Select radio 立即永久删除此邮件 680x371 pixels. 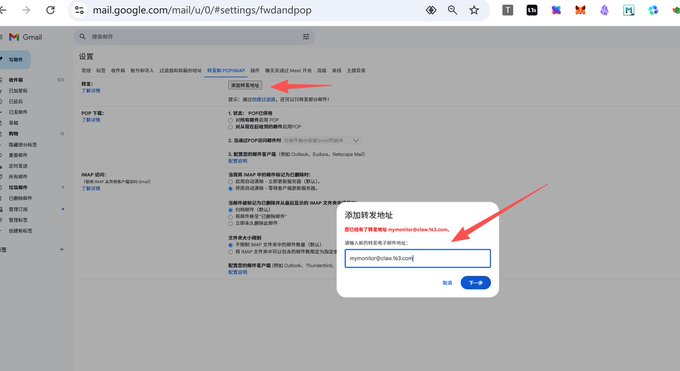[230, 223]
